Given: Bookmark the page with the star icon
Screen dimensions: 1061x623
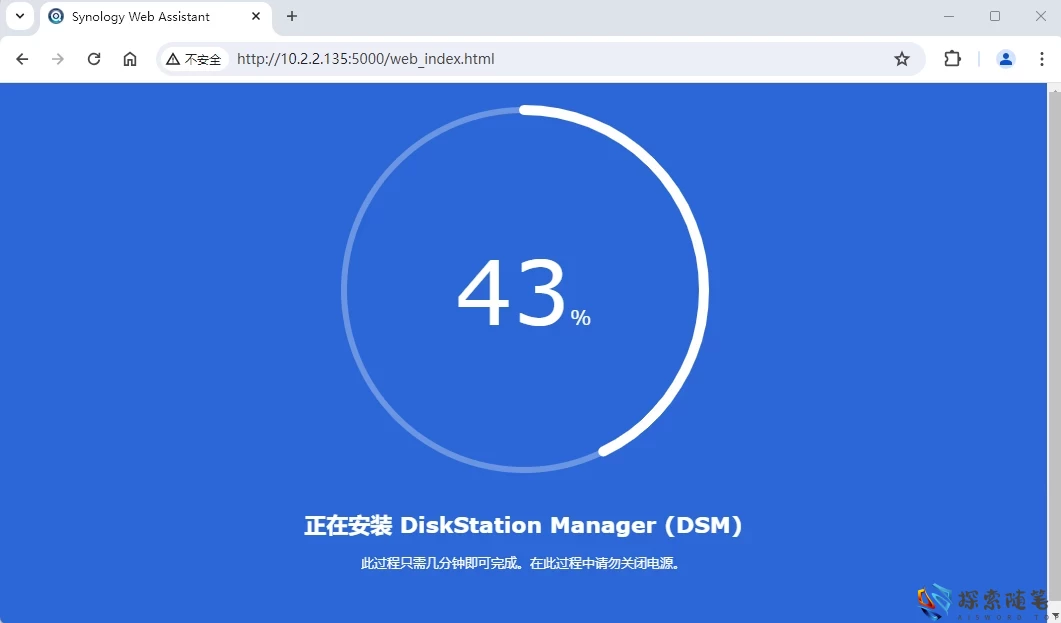Looking at the screenshot, I should tap(902, 59).
